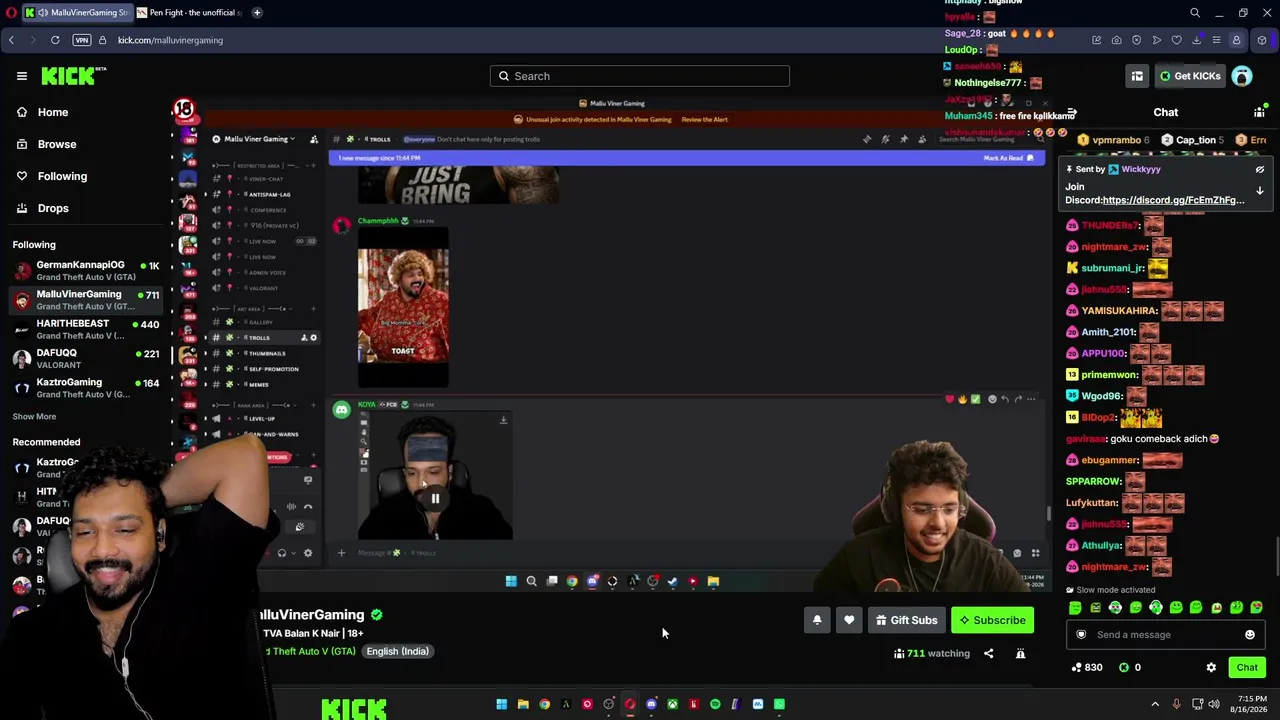Open File Explorer from the taskbar
Image resolution: width=1280 pixels, height=720 pixels.
click(x=523, y=704)
